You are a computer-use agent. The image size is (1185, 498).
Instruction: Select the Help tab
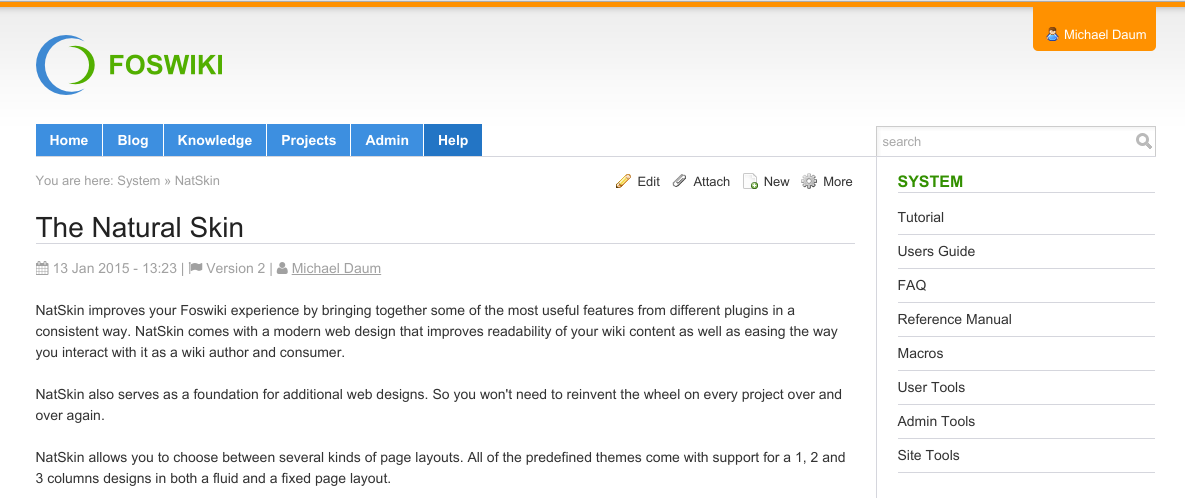coord(453,140)
